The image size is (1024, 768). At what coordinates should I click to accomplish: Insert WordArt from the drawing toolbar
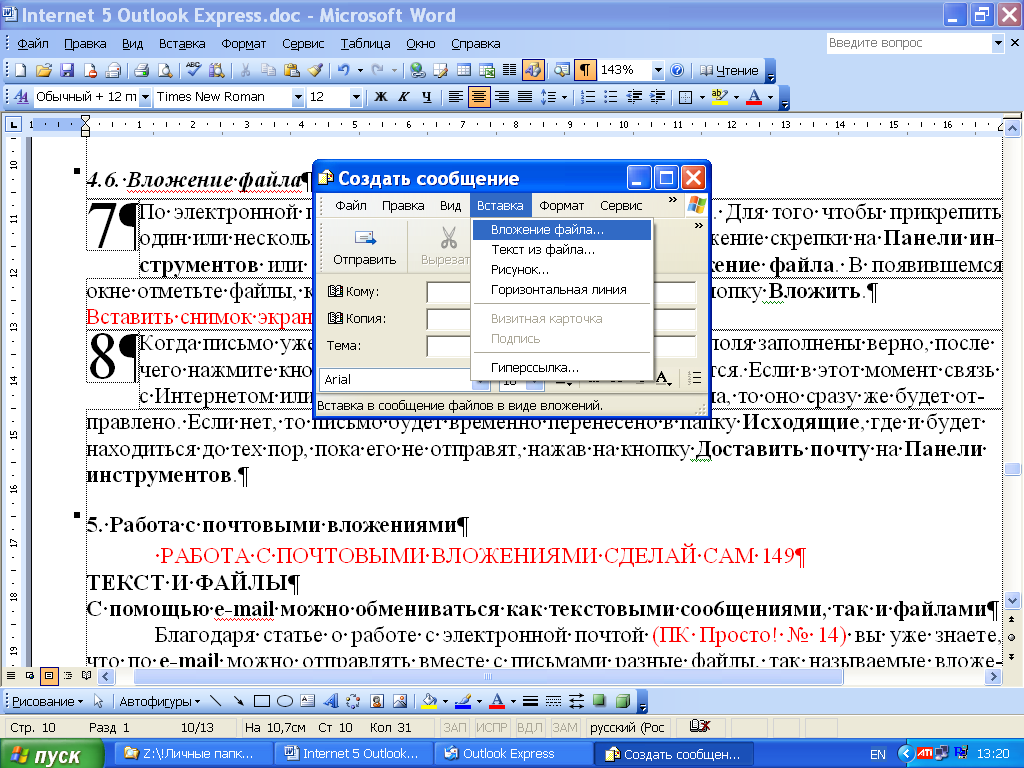(331, 702)
